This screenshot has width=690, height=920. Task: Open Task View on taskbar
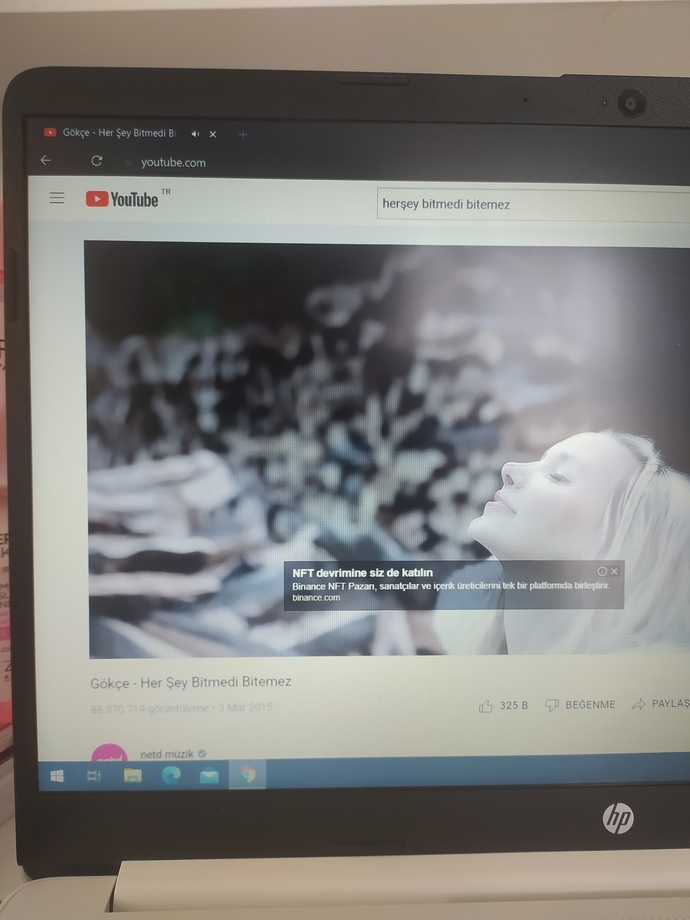[x=94, y=776]
